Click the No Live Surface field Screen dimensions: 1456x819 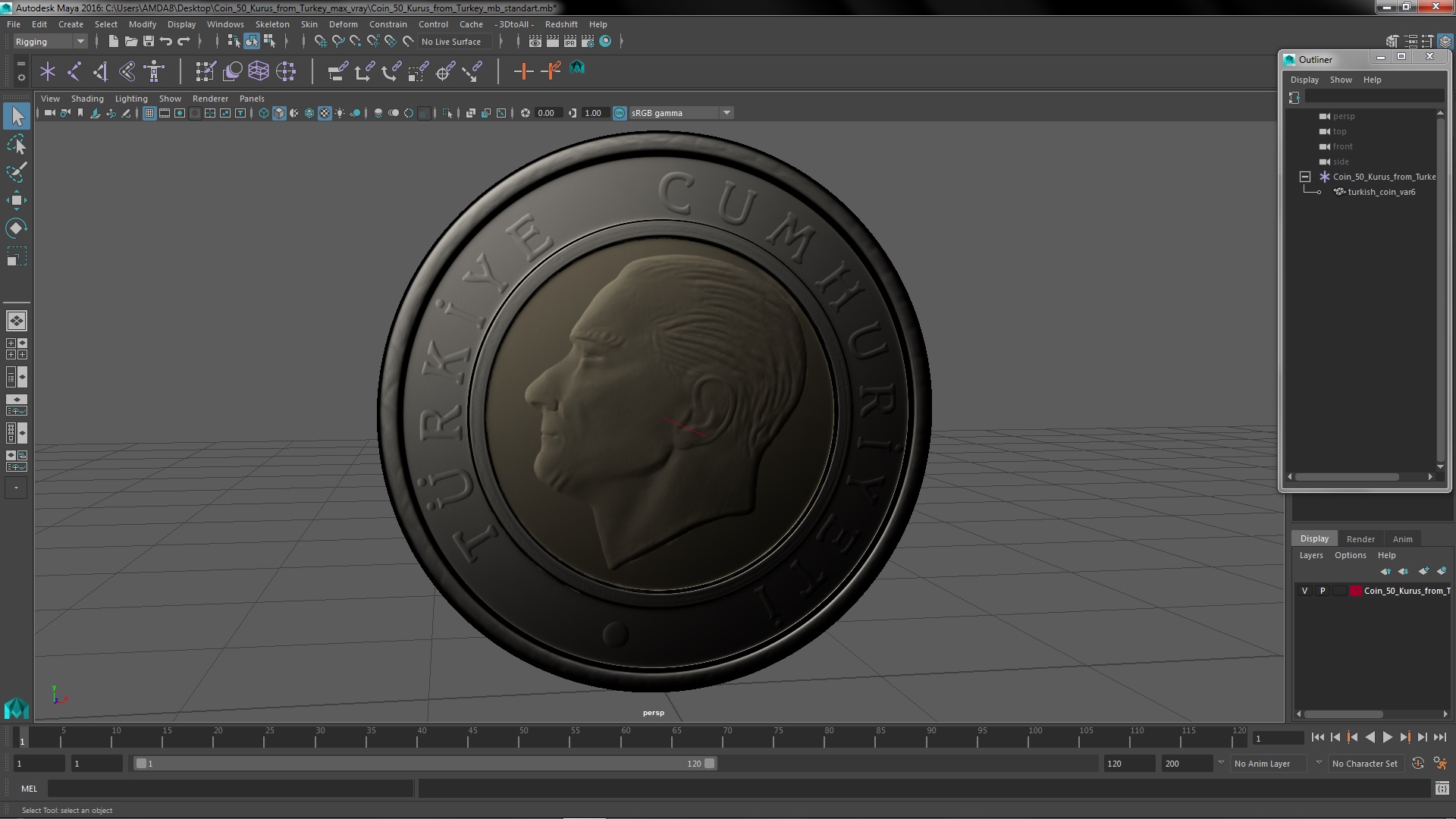(x=453, y=42)
